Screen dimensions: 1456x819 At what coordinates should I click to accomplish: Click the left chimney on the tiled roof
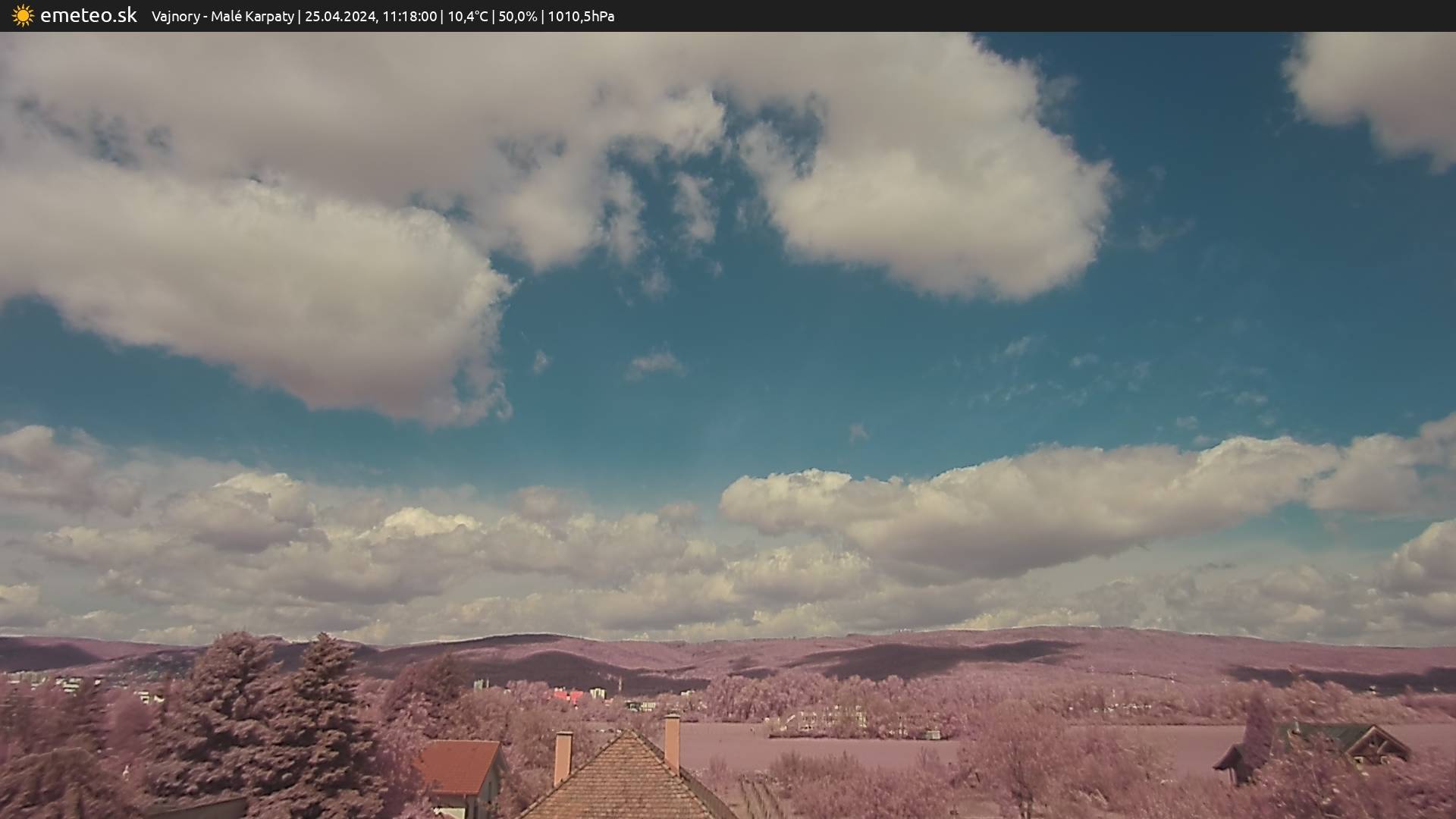[x=563, y=757]
